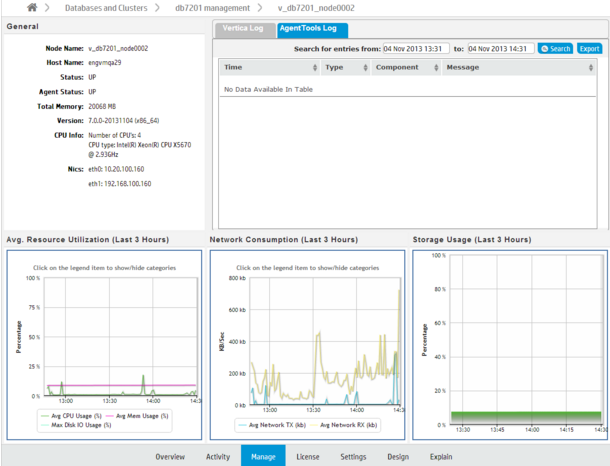Toggle Avg CPU Usage legend item
This screenshot has height=466, width=610.
point(74,415)
